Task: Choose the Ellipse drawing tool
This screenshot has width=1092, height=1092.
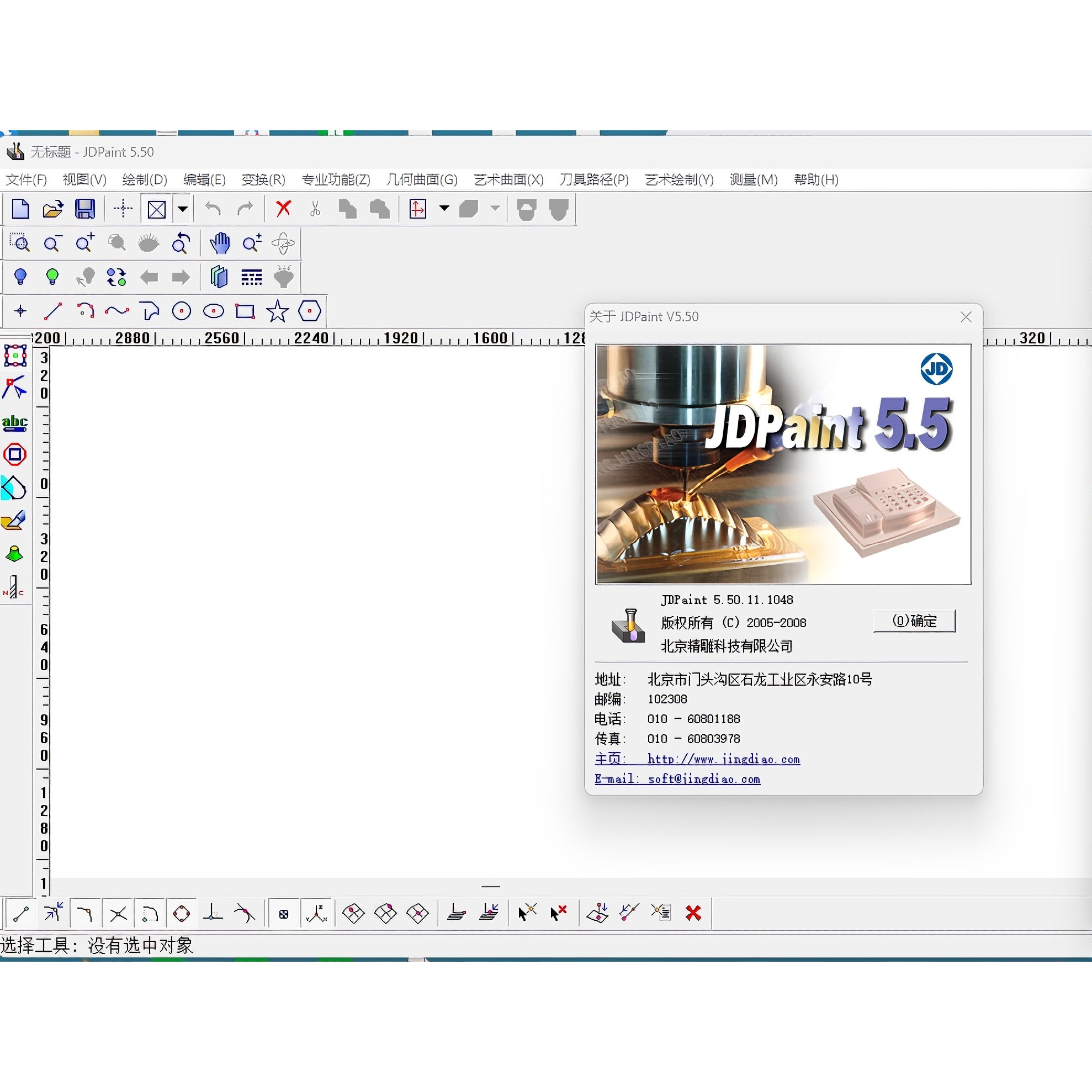Action: [214, 311]
